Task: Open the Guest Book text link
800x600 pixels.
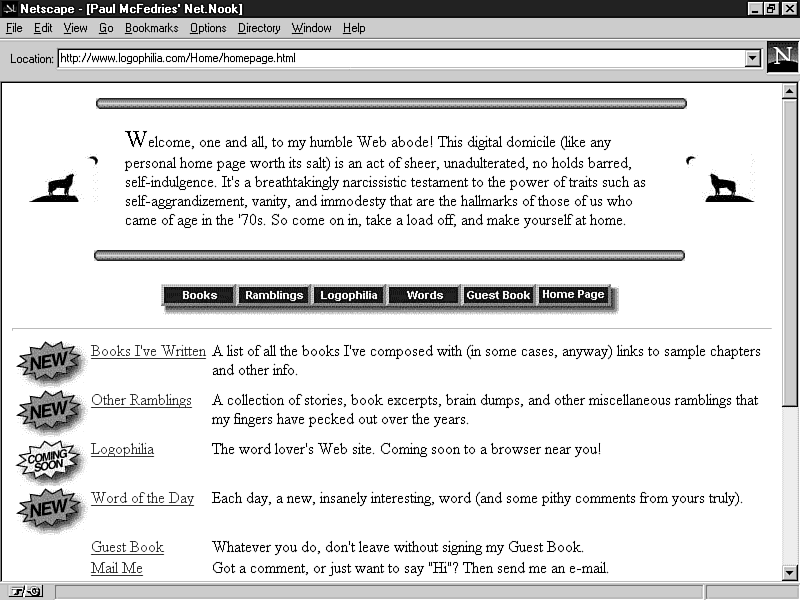Action: click(128, 547)
